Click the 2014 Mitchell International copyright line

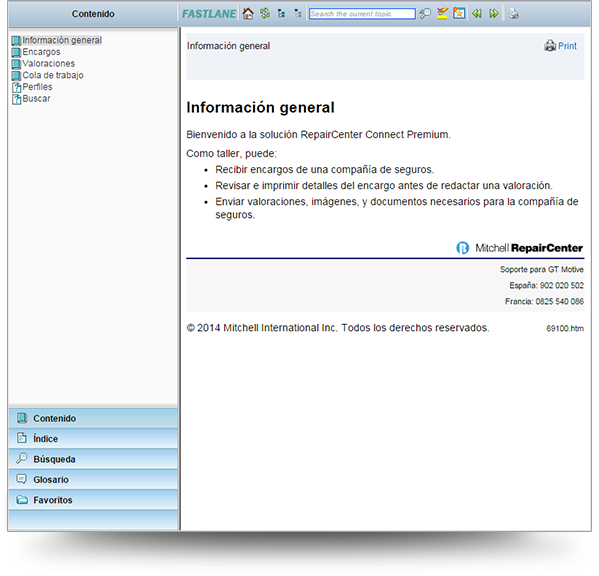coord(338,328)
